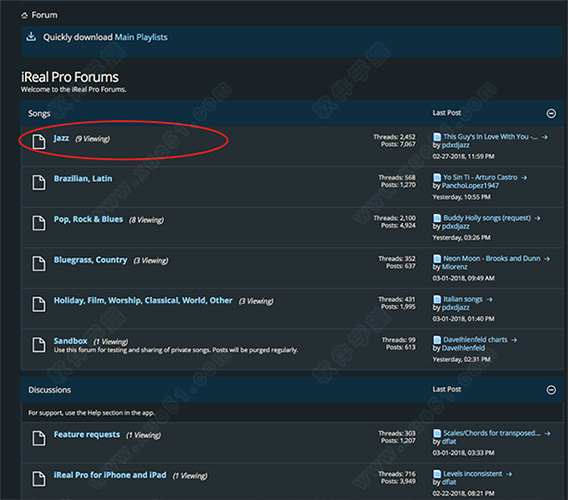Open the Forum breadcrumb link
Viewport: 568px width, 500px height.
click(44, 15)
